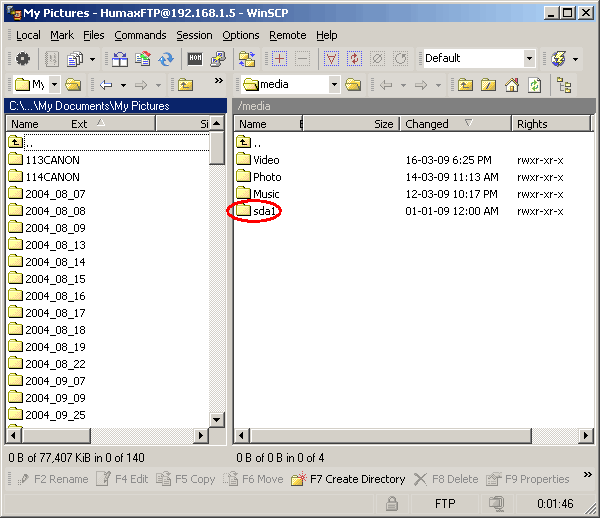Expand the Default transfer settings dropdown

click(x=528, y=59)
